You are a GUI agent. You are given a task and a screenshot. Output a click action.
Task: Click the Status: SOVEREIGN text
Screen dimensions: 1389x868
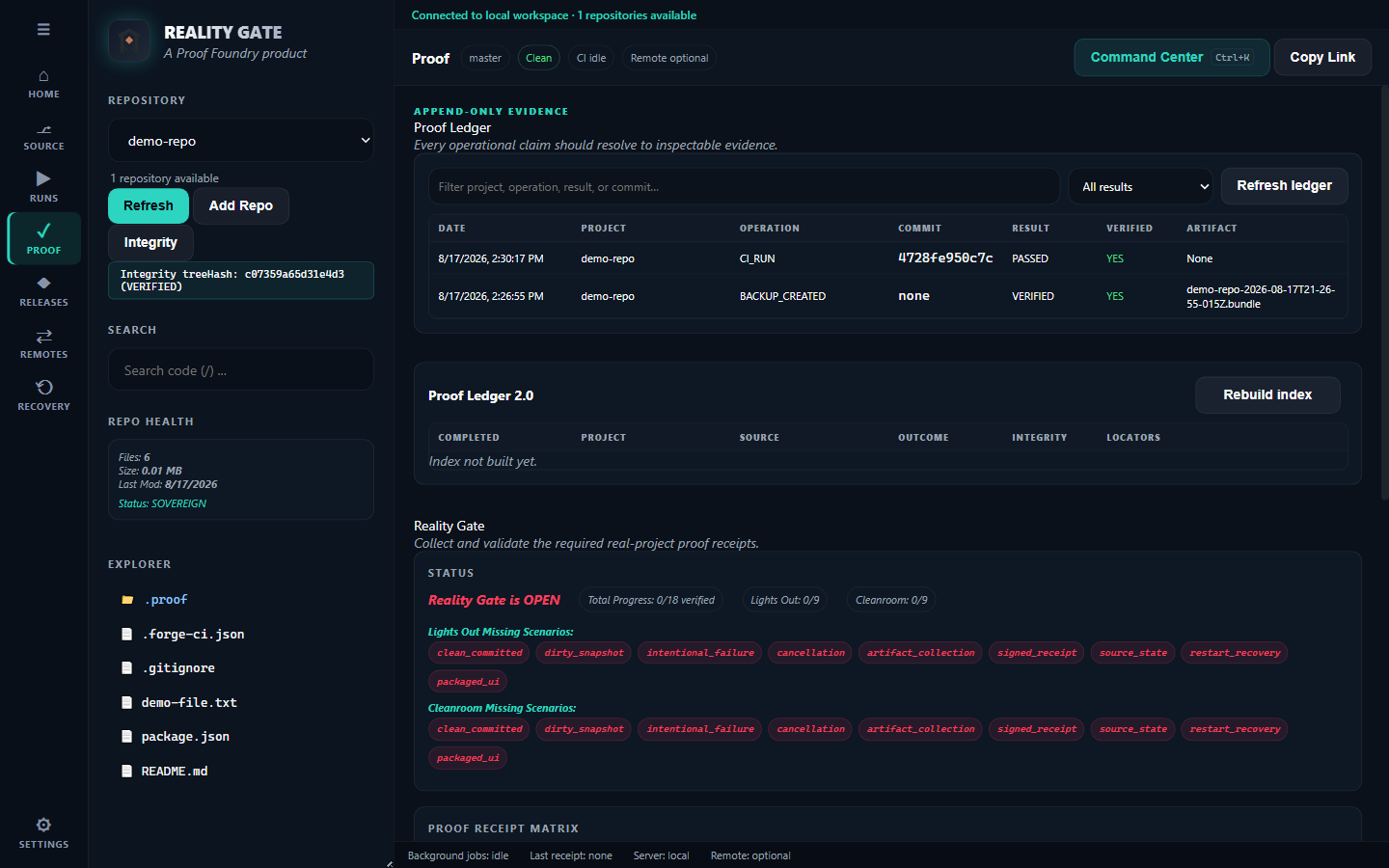pyautogui.click(x=162, y=503)
